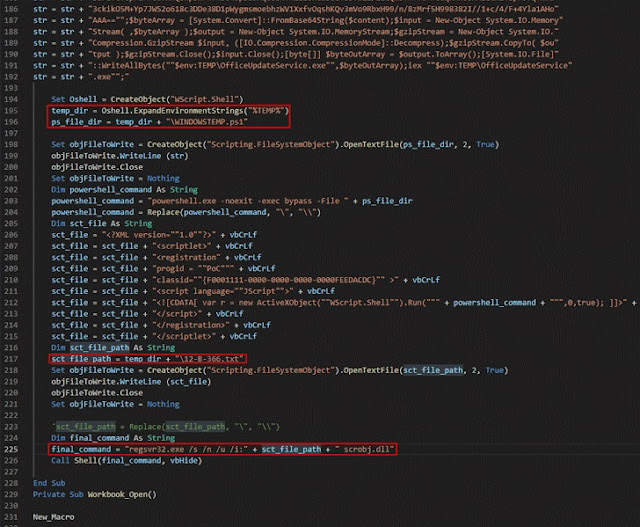Click the 'regsvr32.exe /s /n /u /i:' string
Image resolution: width=640 pixels, height=527 pixels.
pyautogui.click(x=186, y=449)
